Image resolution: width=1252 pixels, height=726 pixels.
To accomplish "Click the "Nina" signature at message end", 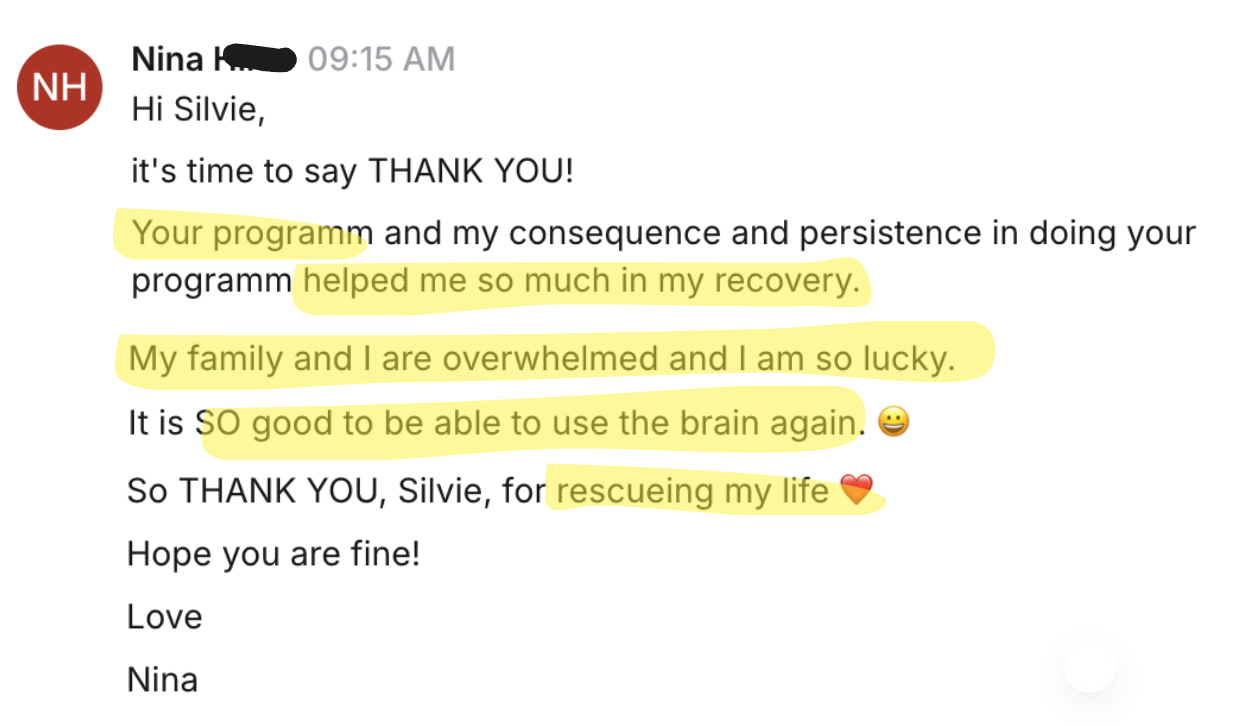I will (162, 680).
